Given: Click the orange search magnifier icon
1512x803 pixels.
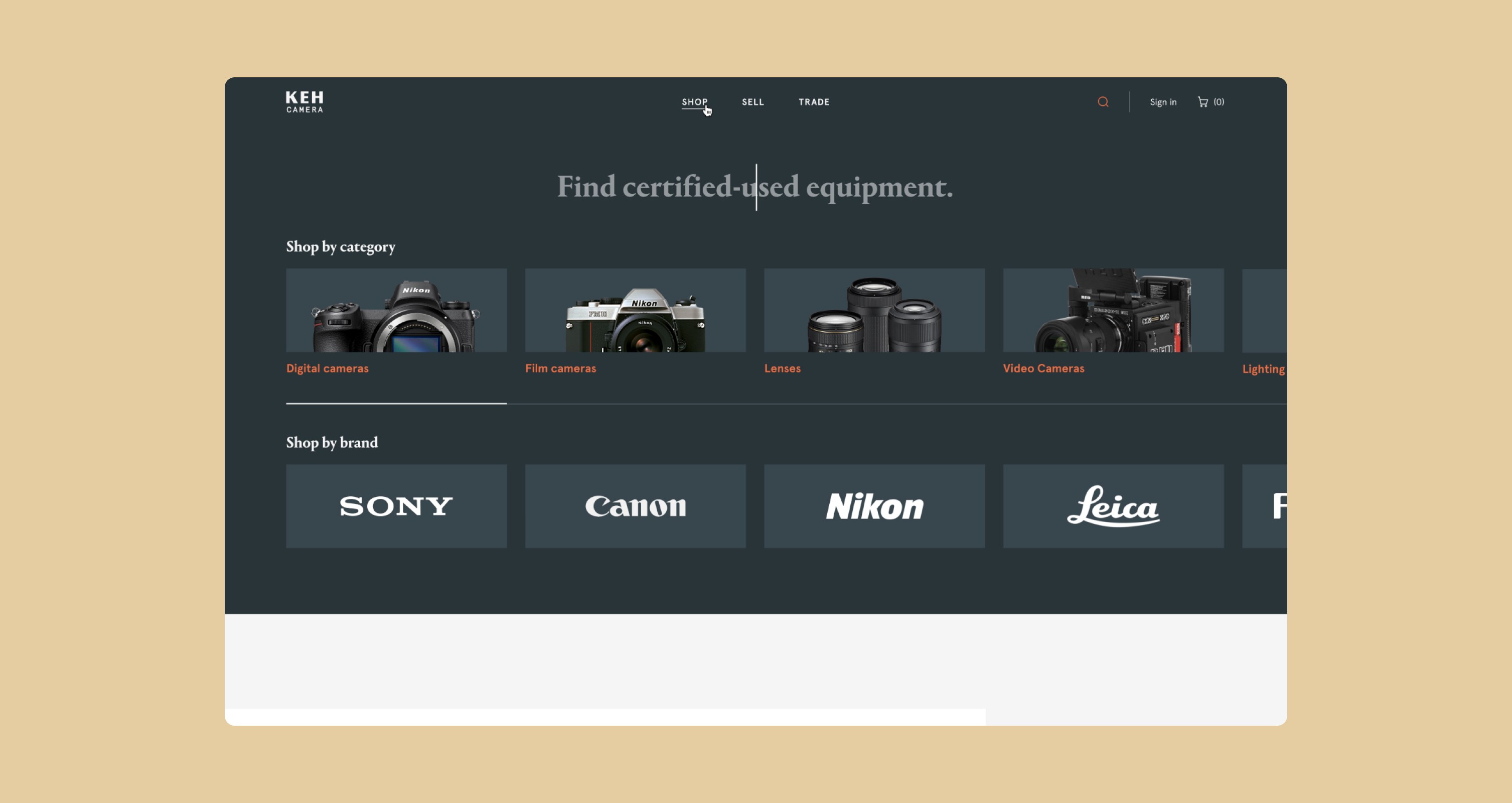Looking at the screenshot, I should coord(1103,101).
